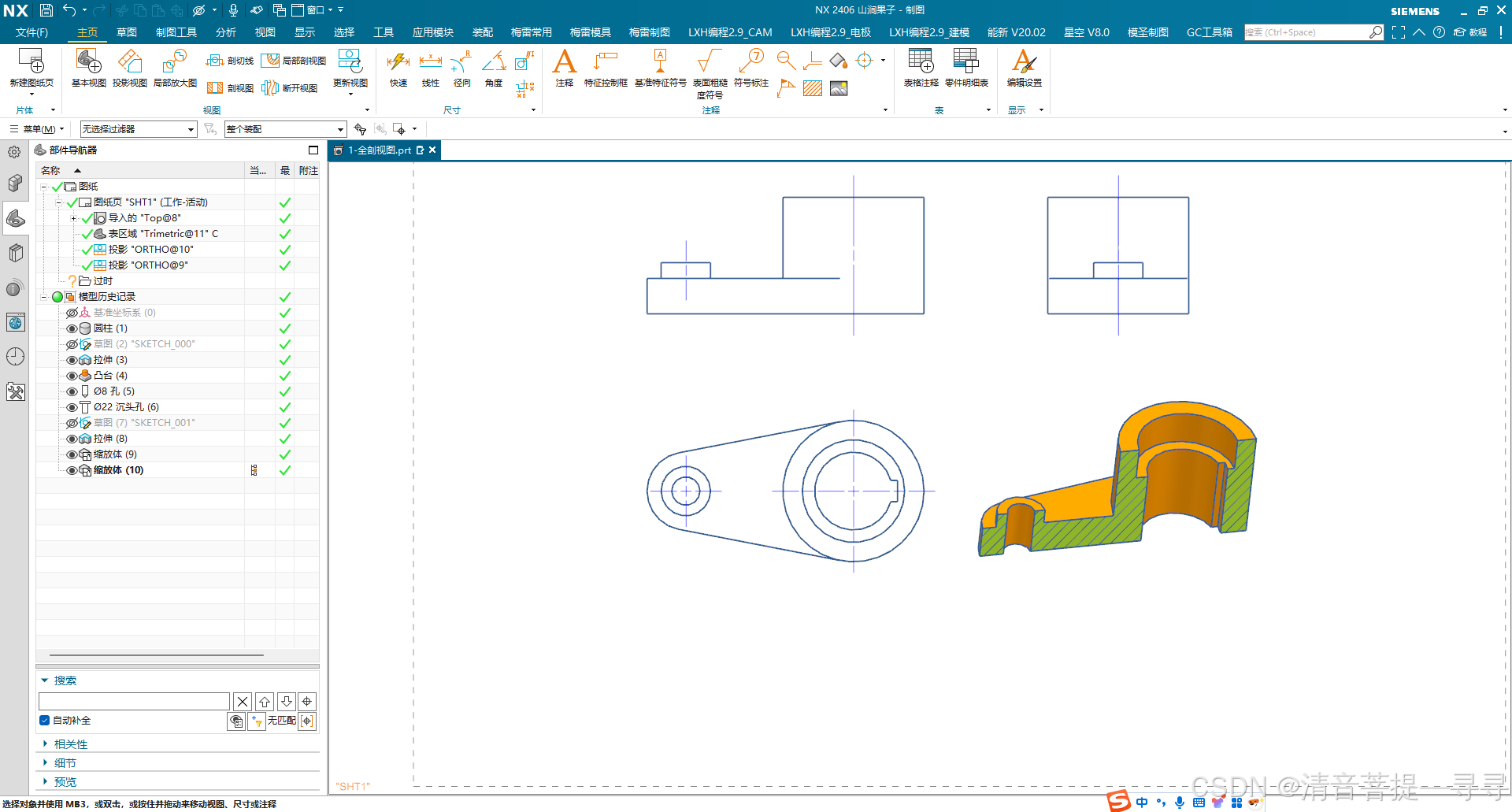
Task: Show the hidden 基准坐标系 (0) feature
Action: [x=72, y=313]
